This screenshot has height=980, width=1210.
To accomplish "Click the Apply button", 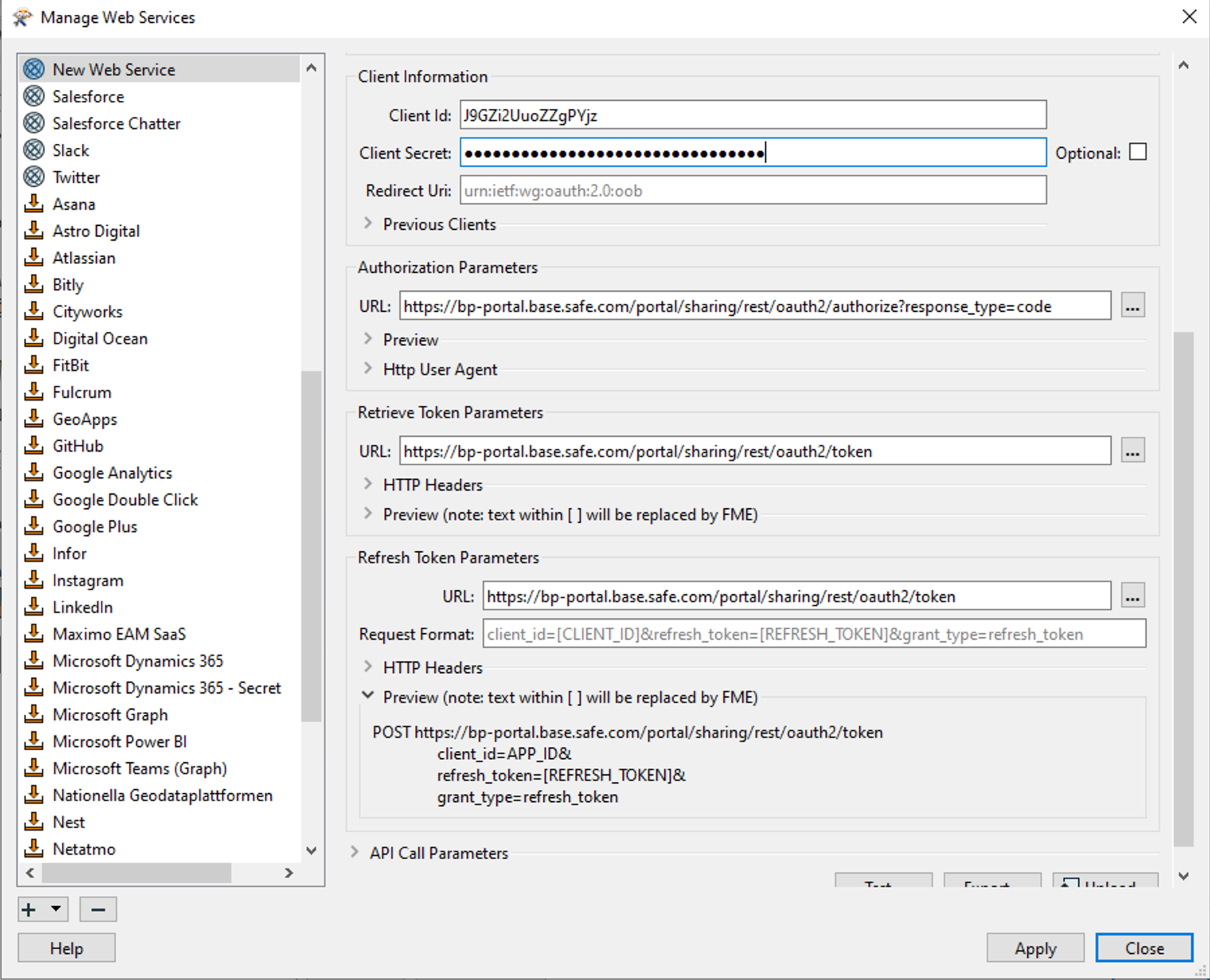I will (1035, 948).
